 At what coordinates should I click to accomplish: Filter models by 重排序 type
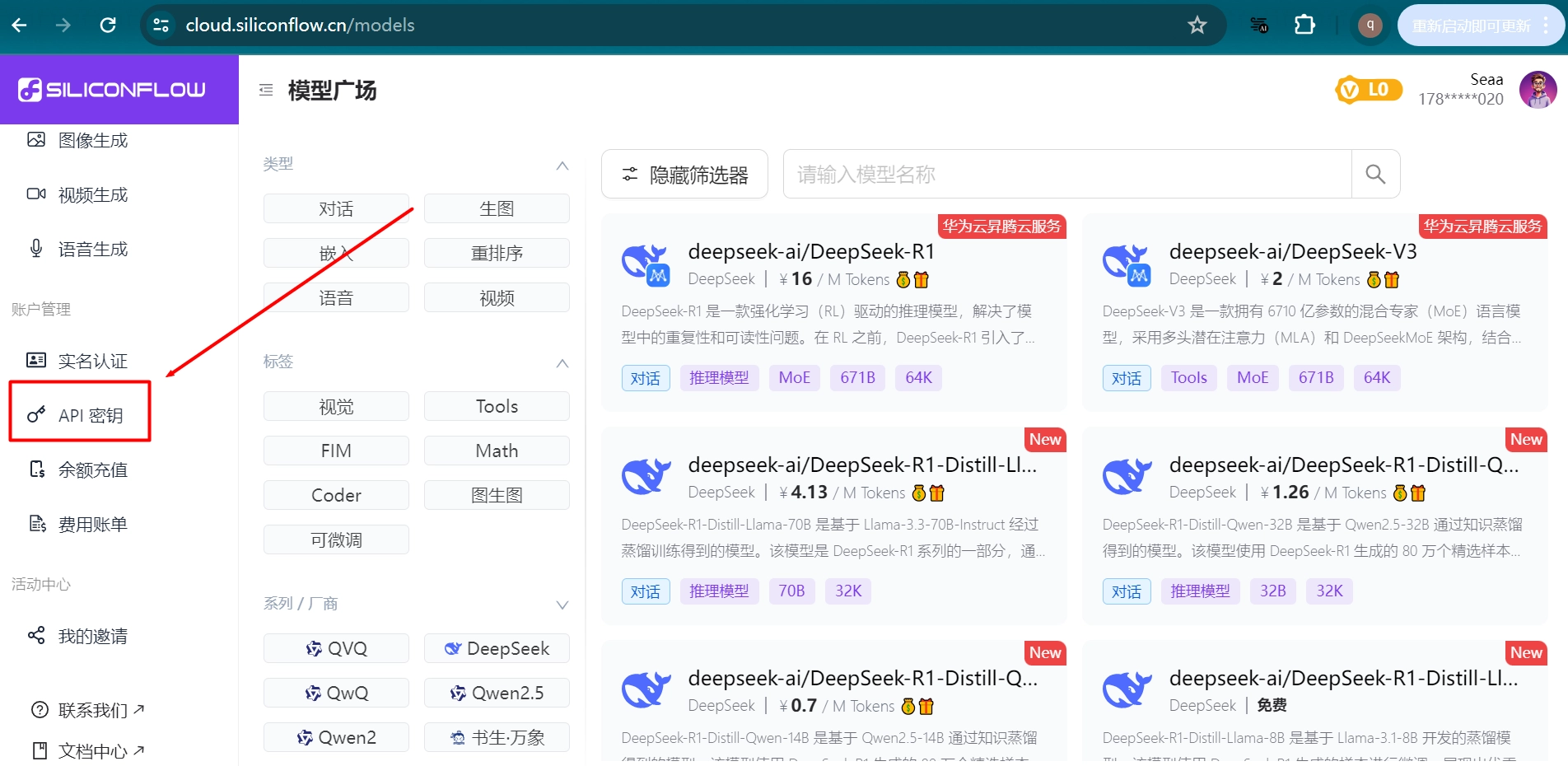497,253
